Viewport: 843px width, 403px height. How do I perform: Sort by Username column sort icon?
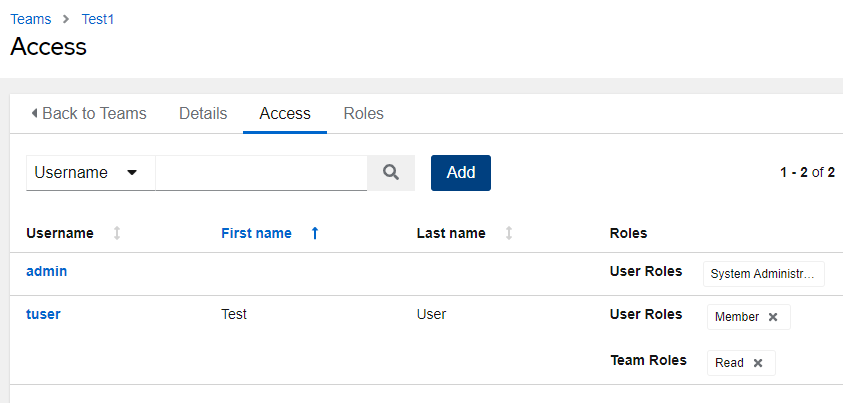(x=117, y=233)
